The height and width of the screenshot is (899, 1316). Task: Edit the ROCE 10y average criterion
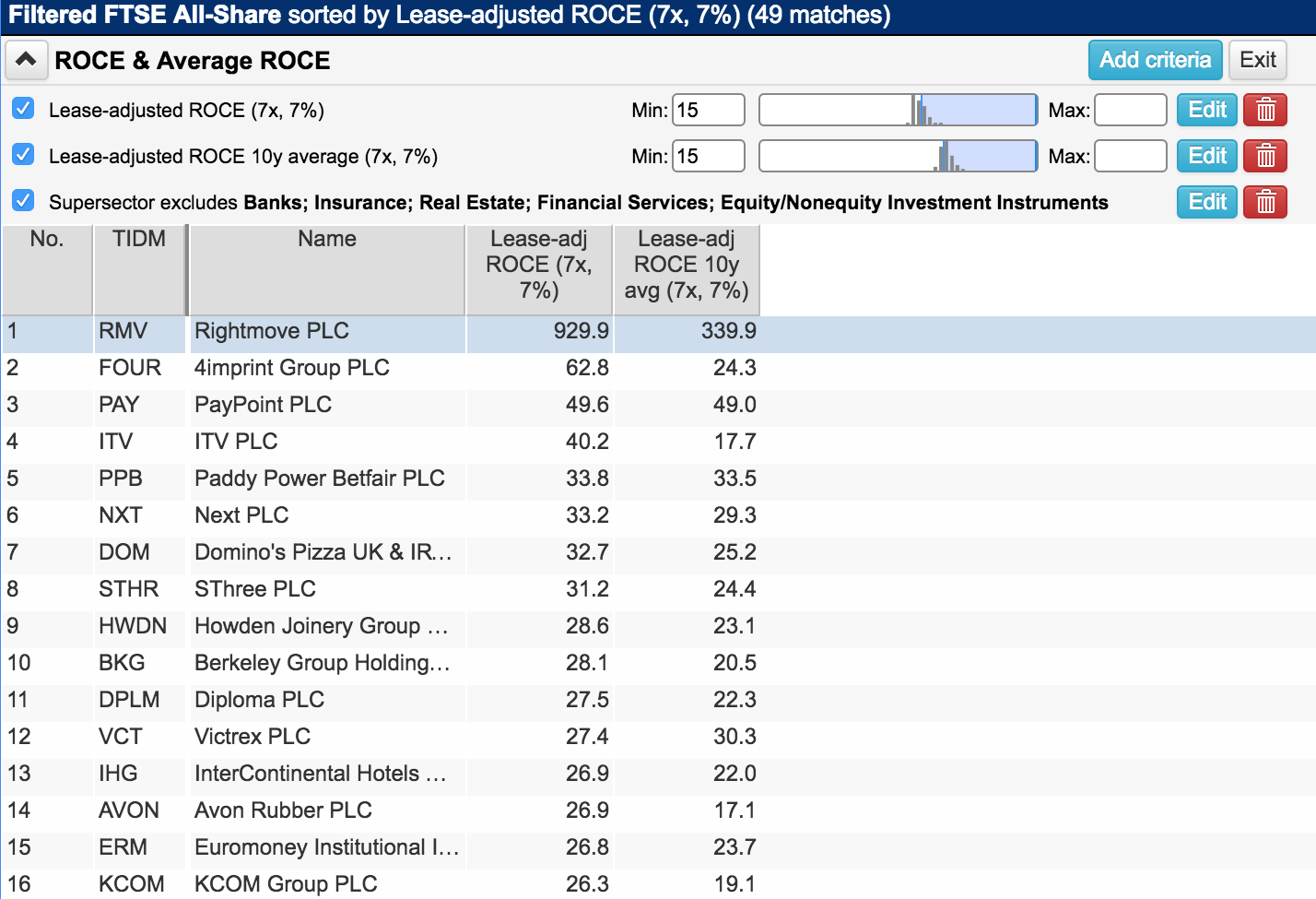[1206, 156]
